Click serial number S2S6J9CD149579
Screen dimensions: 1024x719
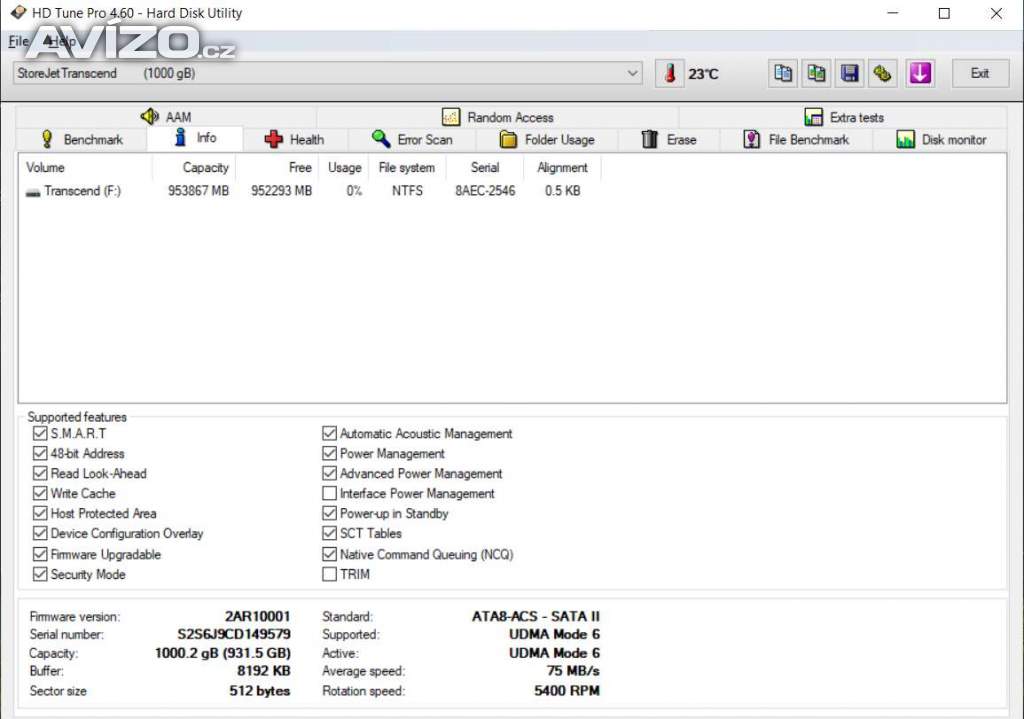(x=234, y=634)
